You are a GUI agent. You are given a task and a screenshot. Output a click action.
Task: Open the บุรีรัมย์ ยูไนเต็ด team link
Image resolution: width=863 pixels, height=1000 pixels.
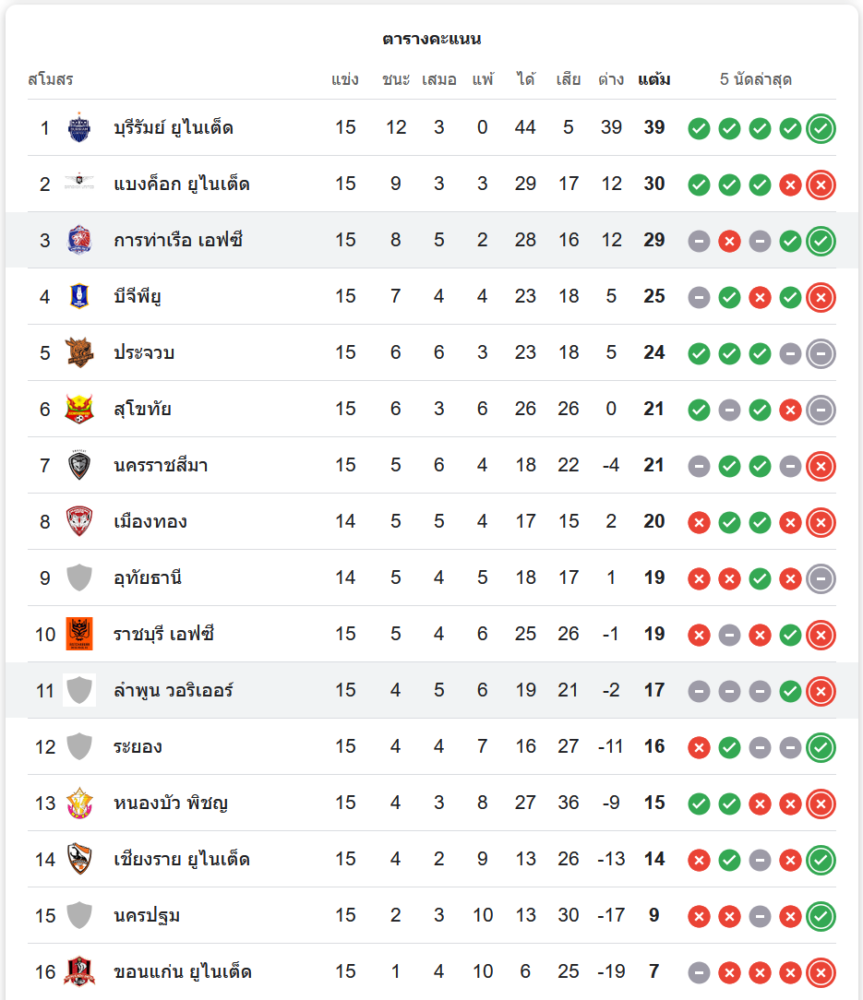[174, 128]
